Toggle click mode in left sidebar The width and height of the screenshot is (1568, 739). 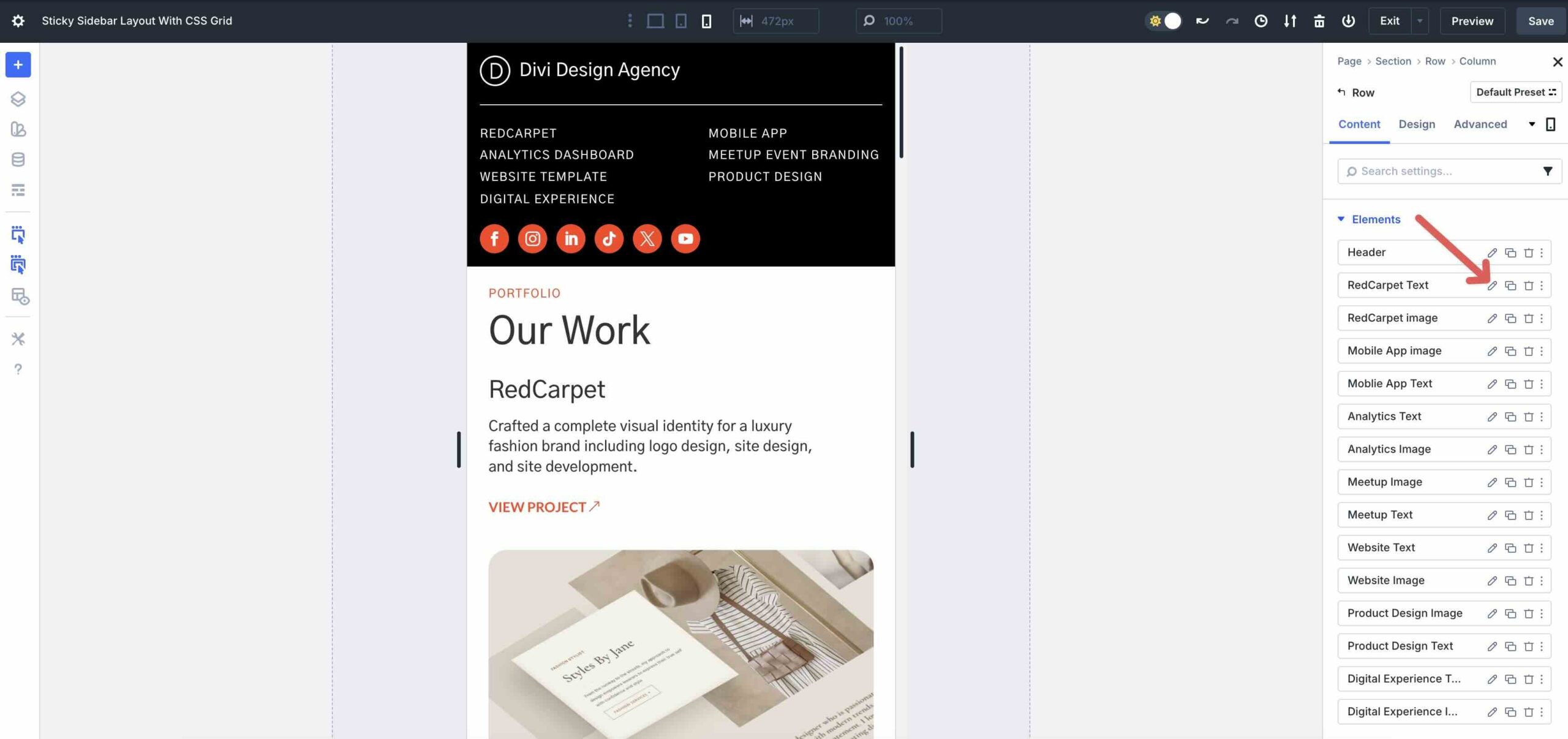(18, 234)
